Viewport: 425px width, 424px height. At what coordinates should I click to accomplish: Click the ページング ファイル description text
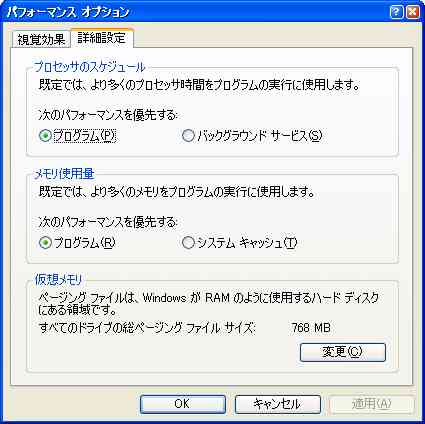(x=209, y=304)
